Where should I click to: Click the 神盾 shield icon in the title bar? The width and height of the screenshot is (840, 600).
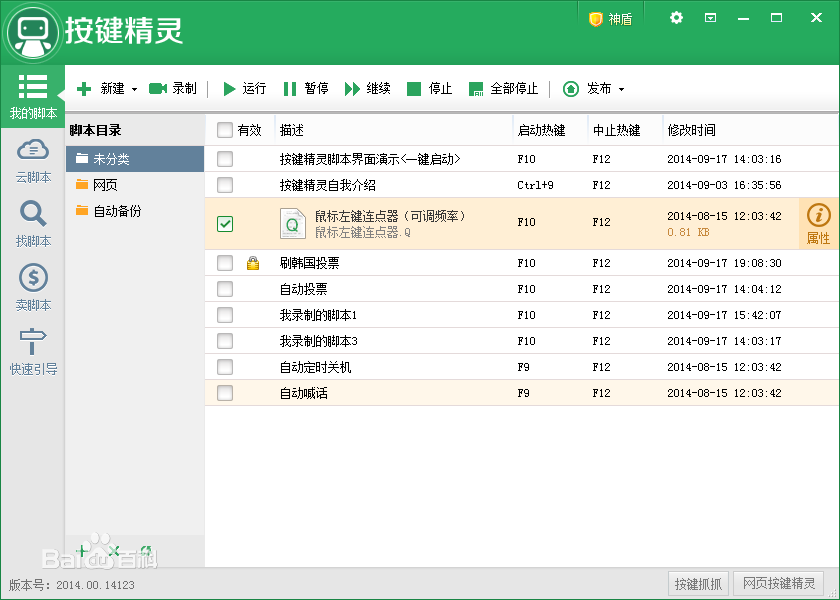coord(608,17)
